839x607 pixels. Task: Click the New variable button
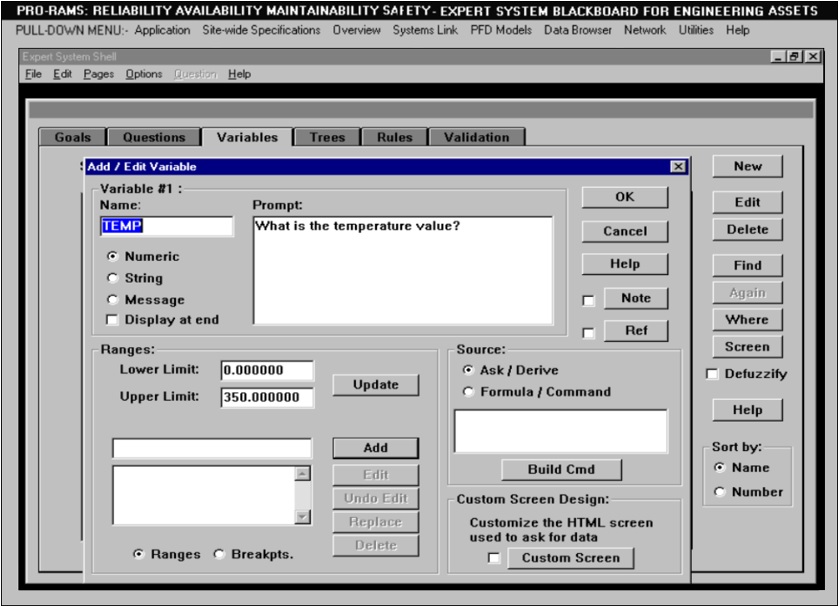point(748,166)
